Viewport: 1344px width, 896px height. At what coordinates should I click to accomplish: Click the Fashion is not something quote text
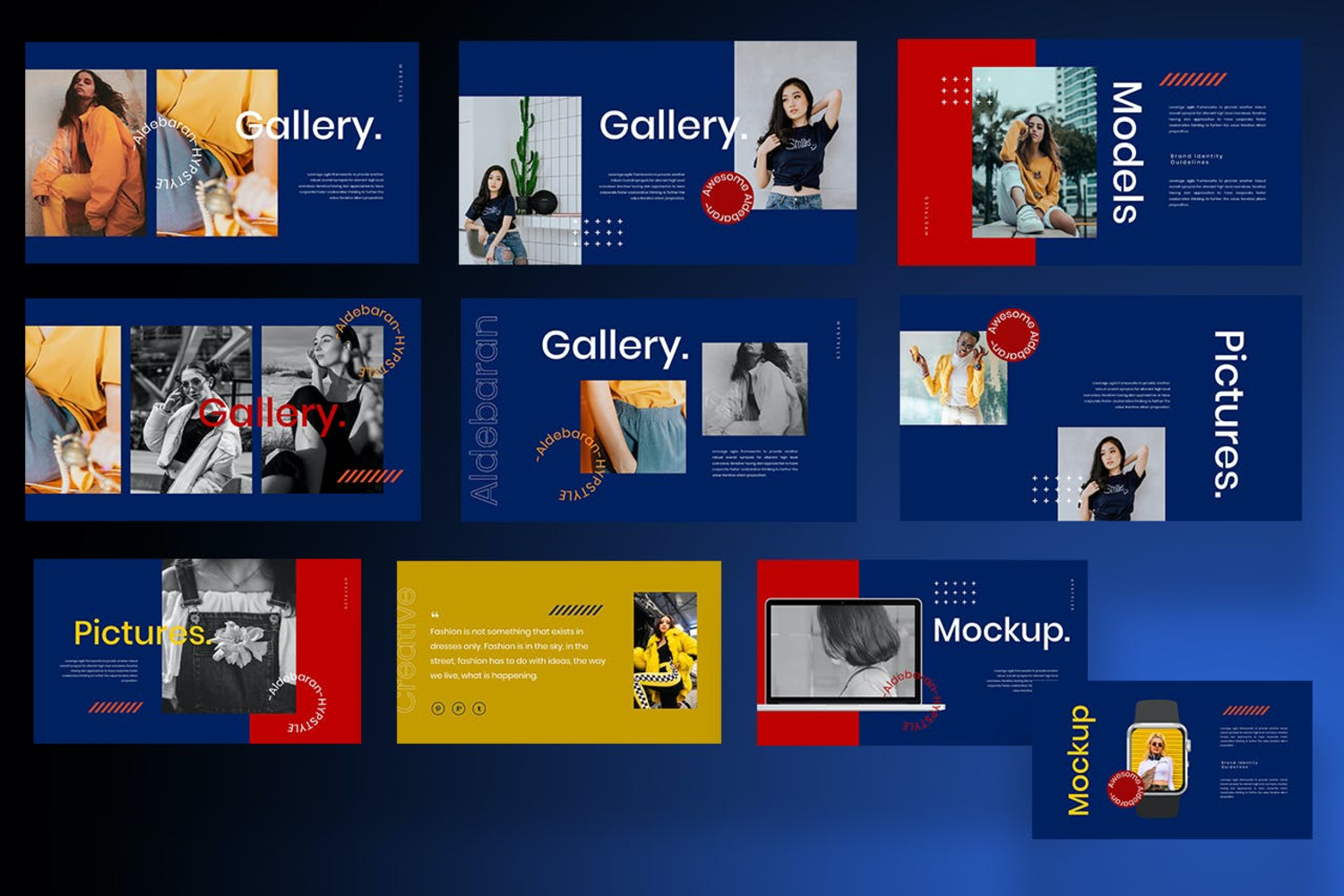[518, 653]
